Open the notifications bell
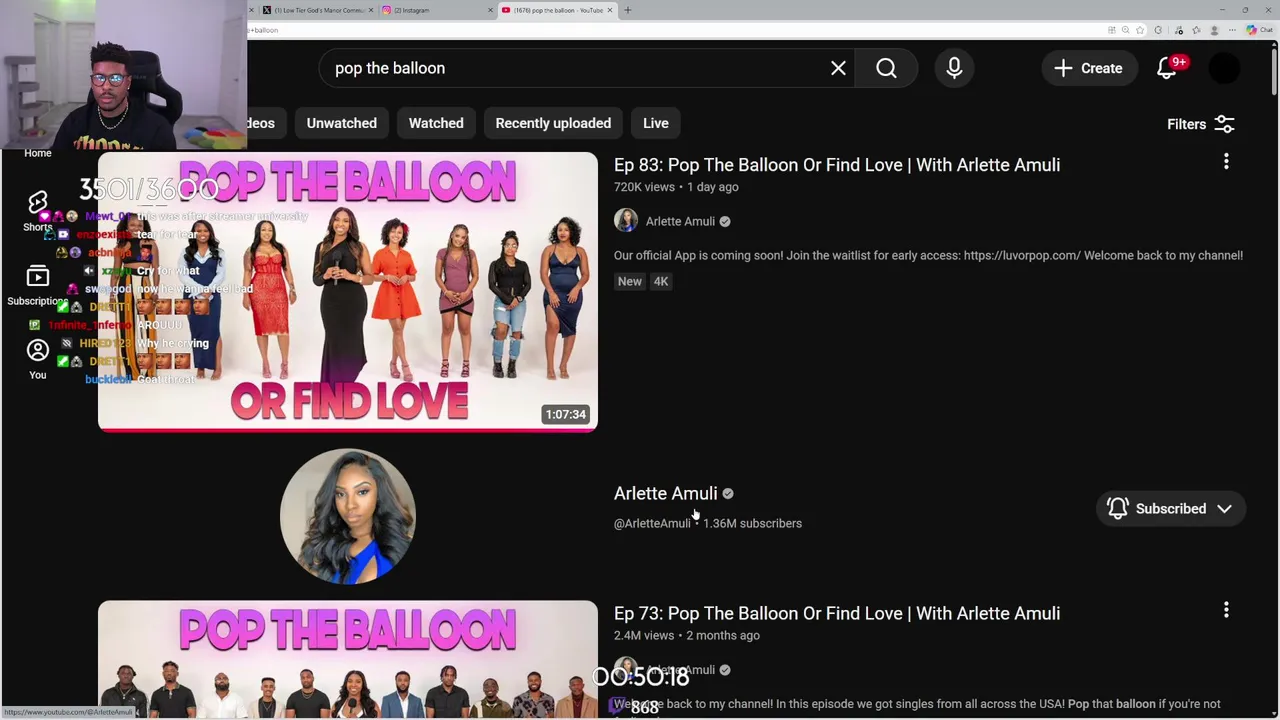1280x720 pixels. 1167,68
